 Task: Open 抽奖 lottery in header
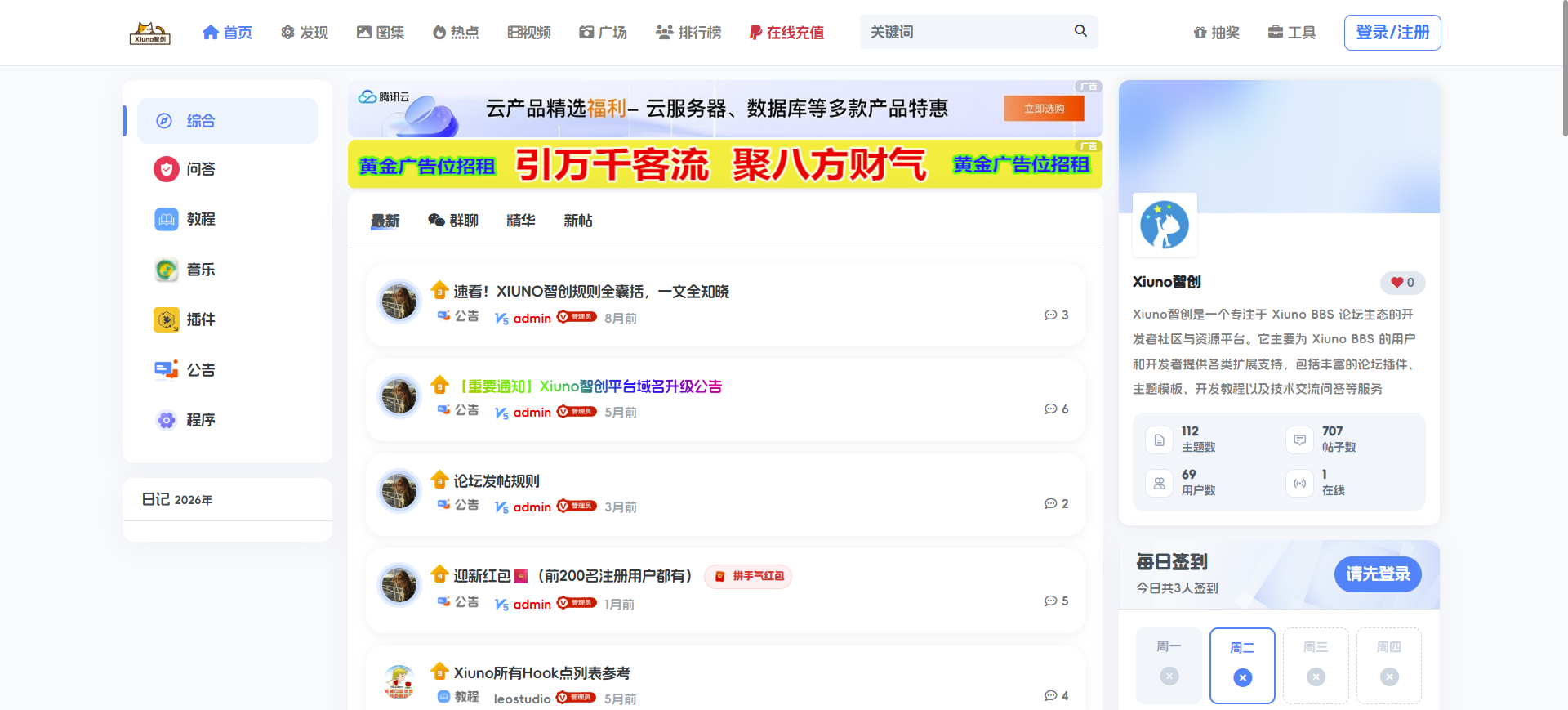point(1217,33)
